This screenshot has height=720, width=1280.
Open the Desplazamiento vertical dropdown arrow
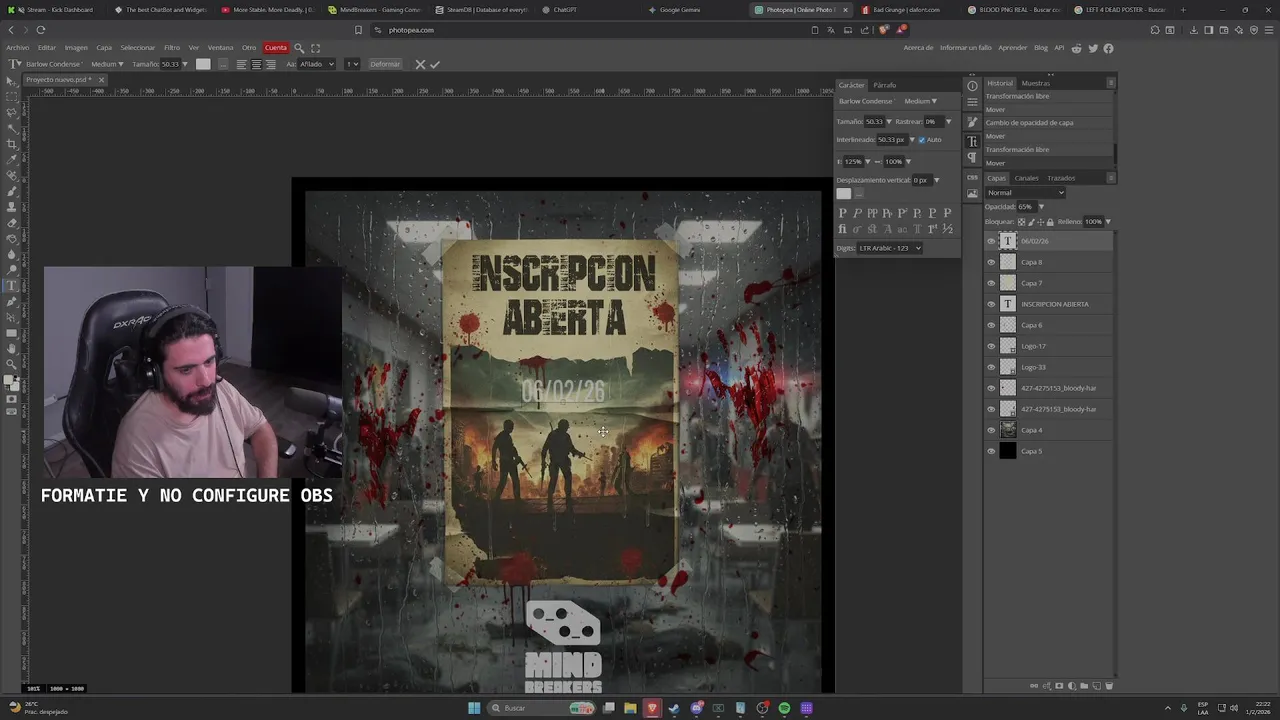[936, 180]
